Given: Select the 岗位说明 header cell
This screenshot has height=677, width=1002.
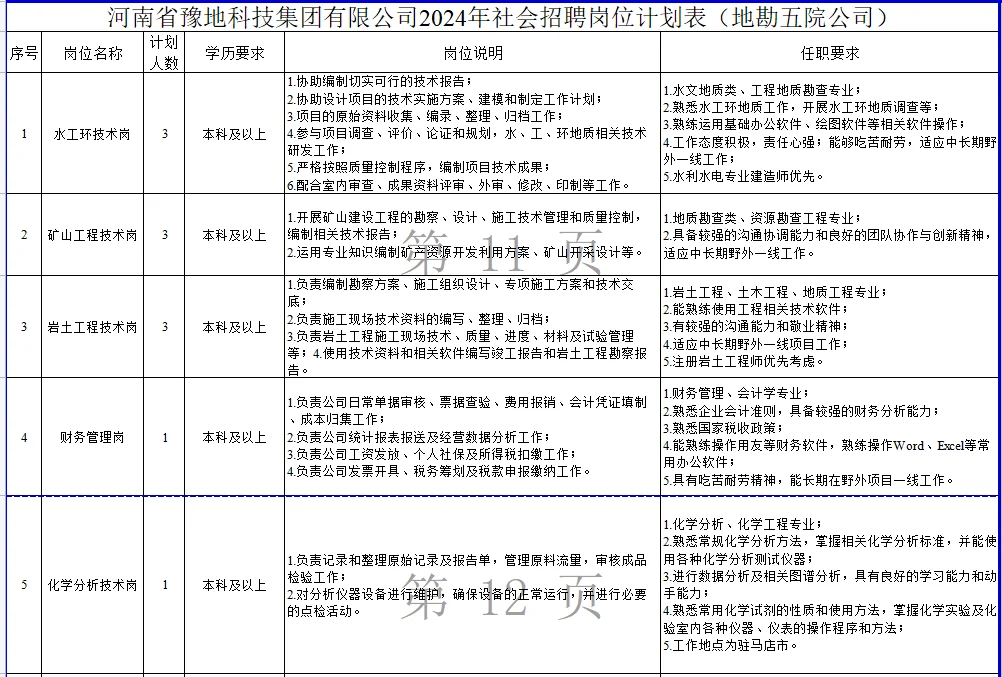Looking at the screenshot, I should coord(473,53).
